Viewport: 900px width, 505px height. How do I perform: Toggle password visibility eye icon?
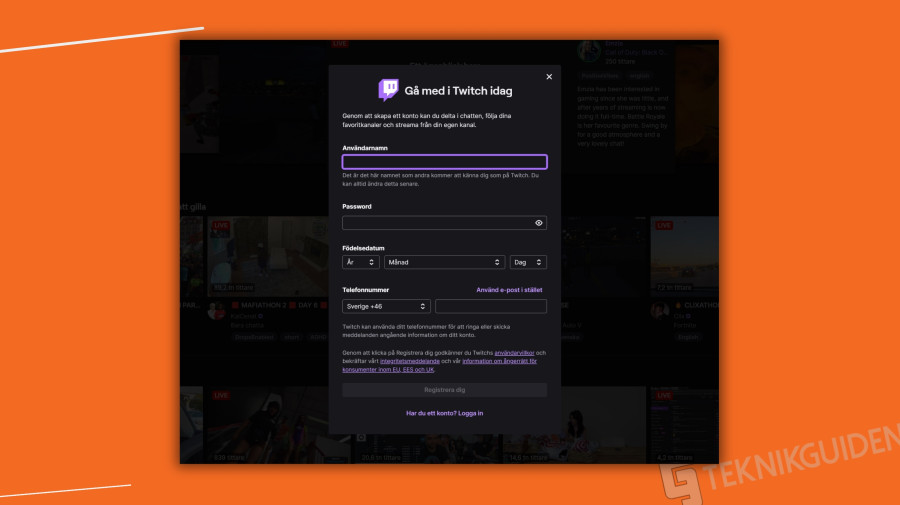coord(538,223)
